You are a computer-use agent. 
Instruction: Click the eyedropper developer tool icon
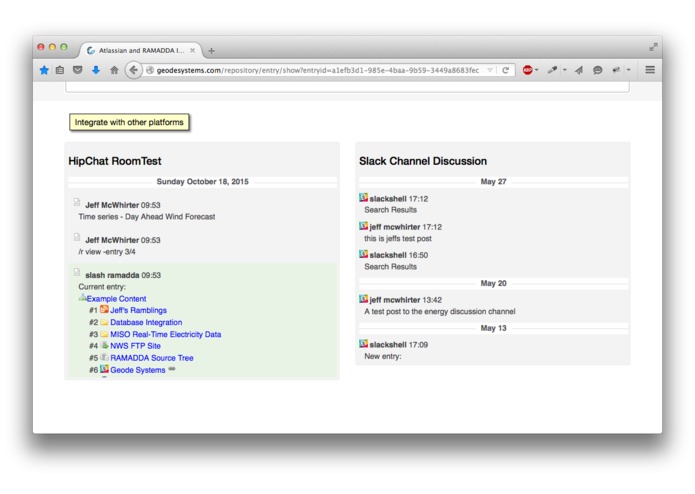tap(552, 70)
